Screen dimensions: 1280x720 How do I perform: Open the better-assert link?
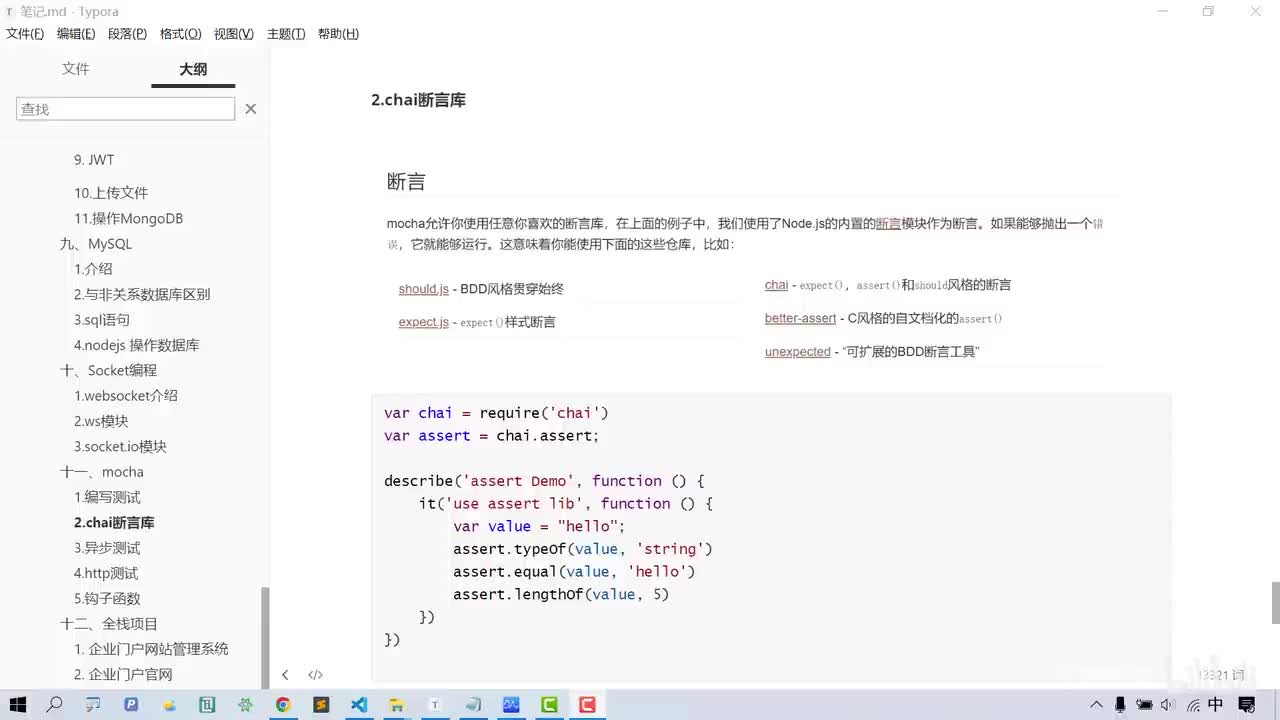click(x=800, y=318)
